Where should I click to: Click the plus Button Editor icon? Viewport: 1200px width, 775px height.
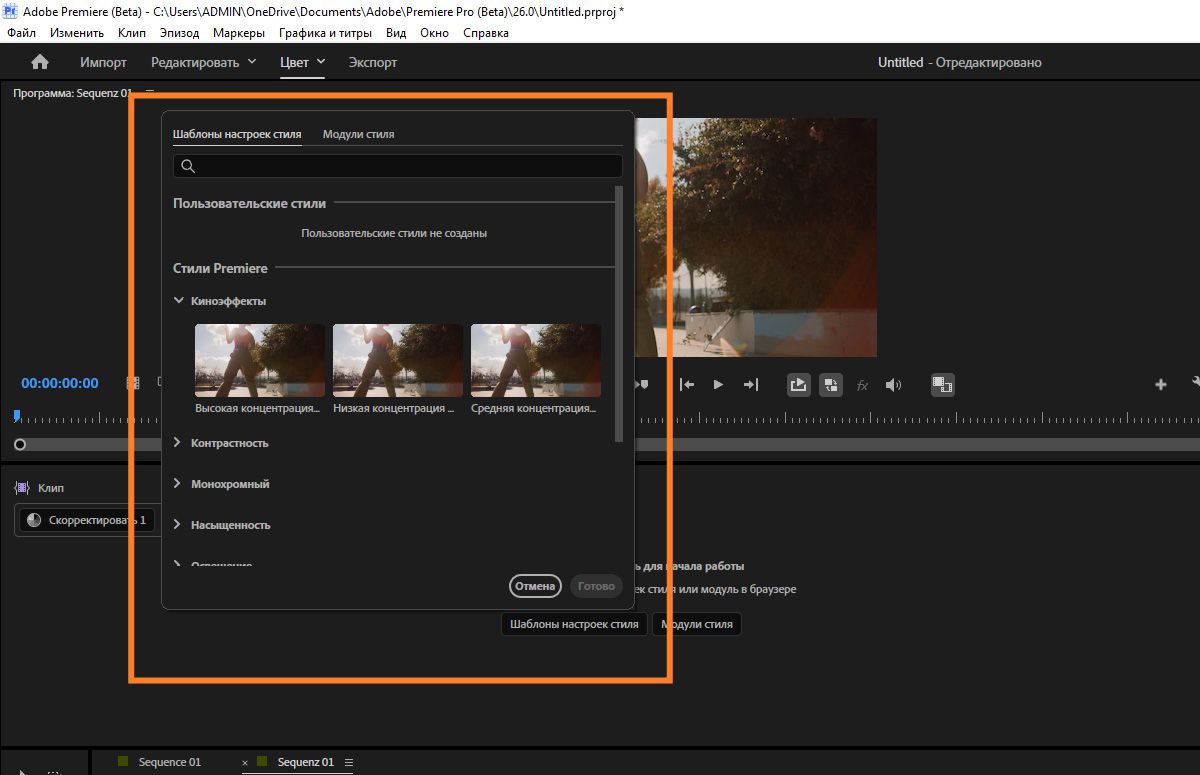[x=1161, y=385]
